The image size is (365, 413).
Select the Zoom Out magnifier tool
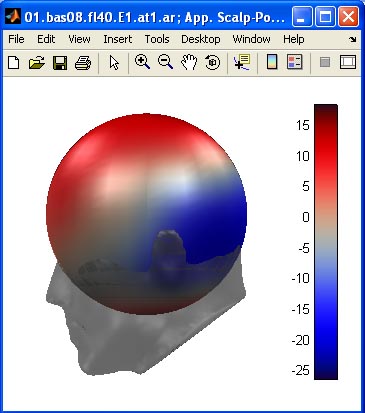[x=165, y=62]
